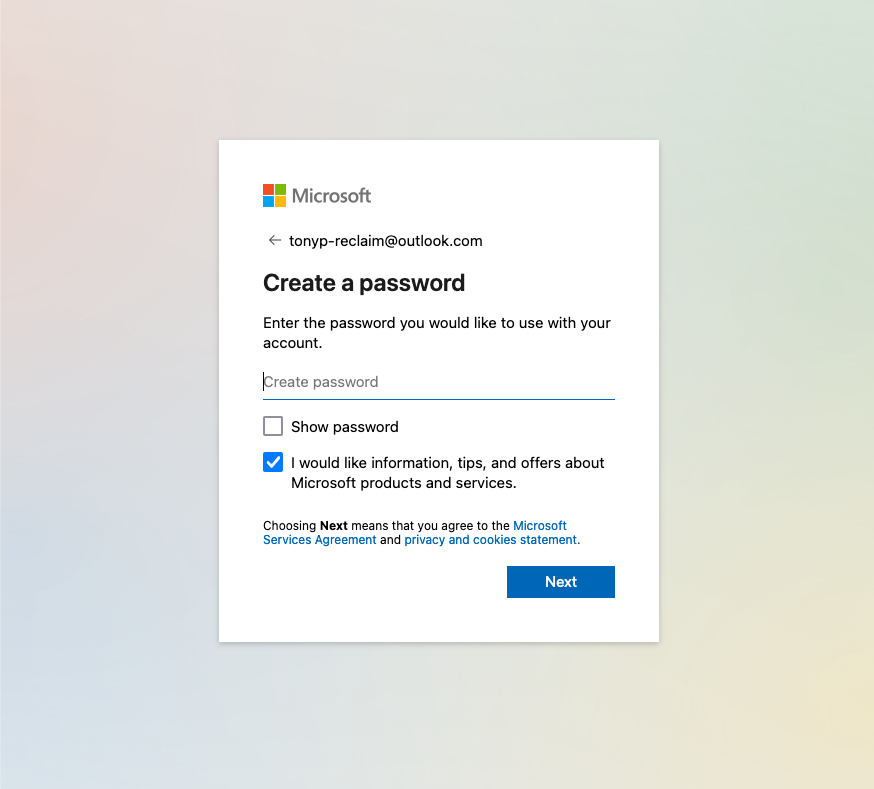Focus the Create password input field
Image resolution: width=874 pixels, height=789 pixels.
[438, 382]
